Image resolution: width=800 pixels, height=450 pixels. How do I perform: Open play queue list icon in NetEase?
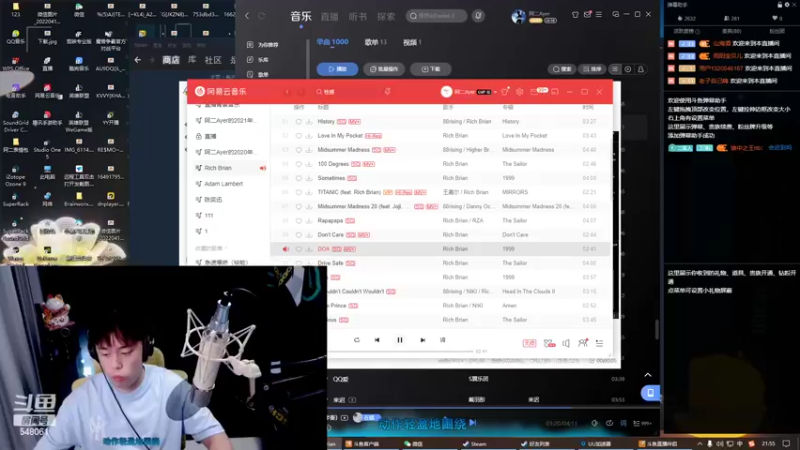coord(599,343)
